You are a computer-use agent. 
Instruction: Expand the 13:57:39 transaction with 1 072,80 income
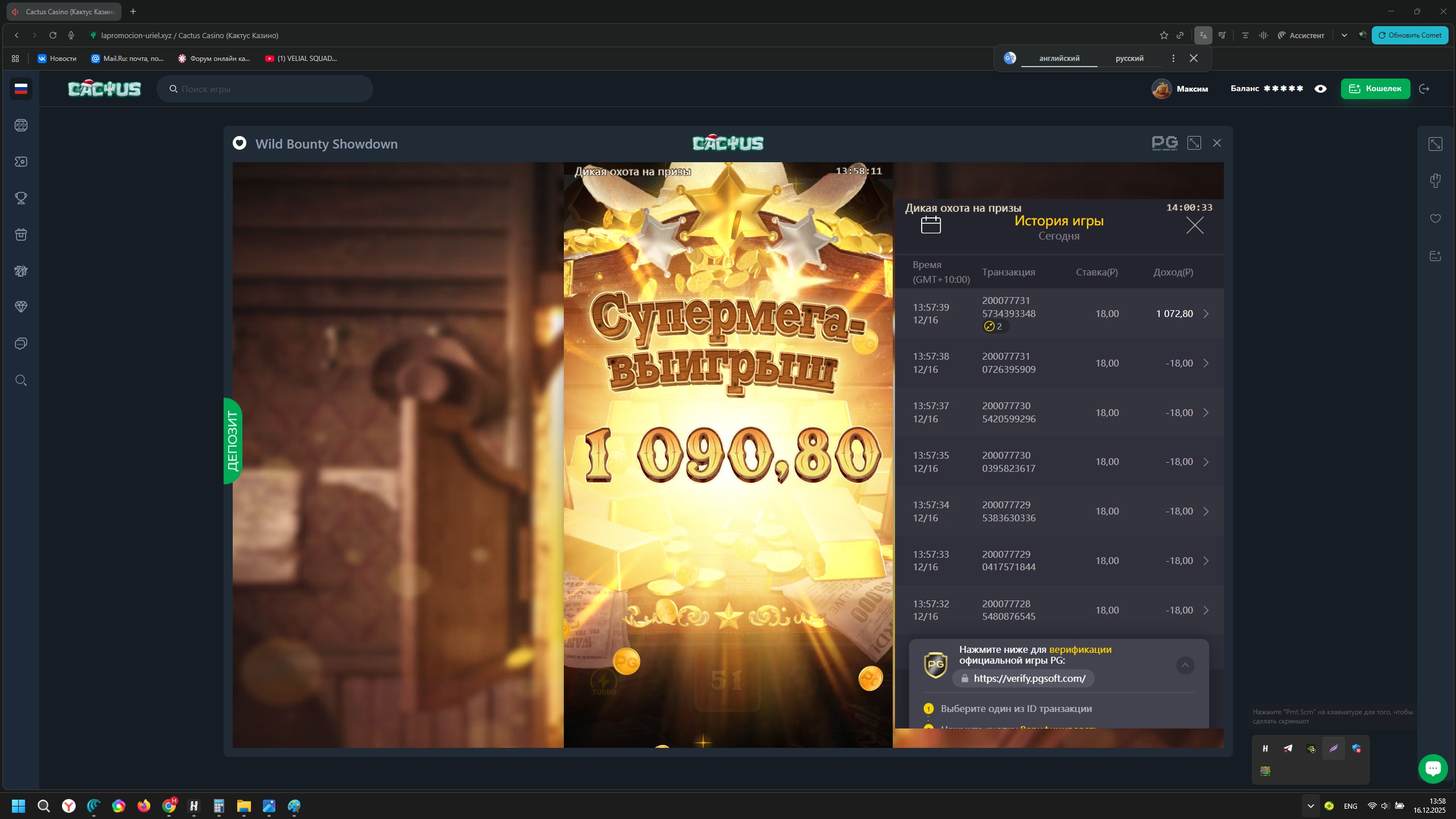[1206, 314]
